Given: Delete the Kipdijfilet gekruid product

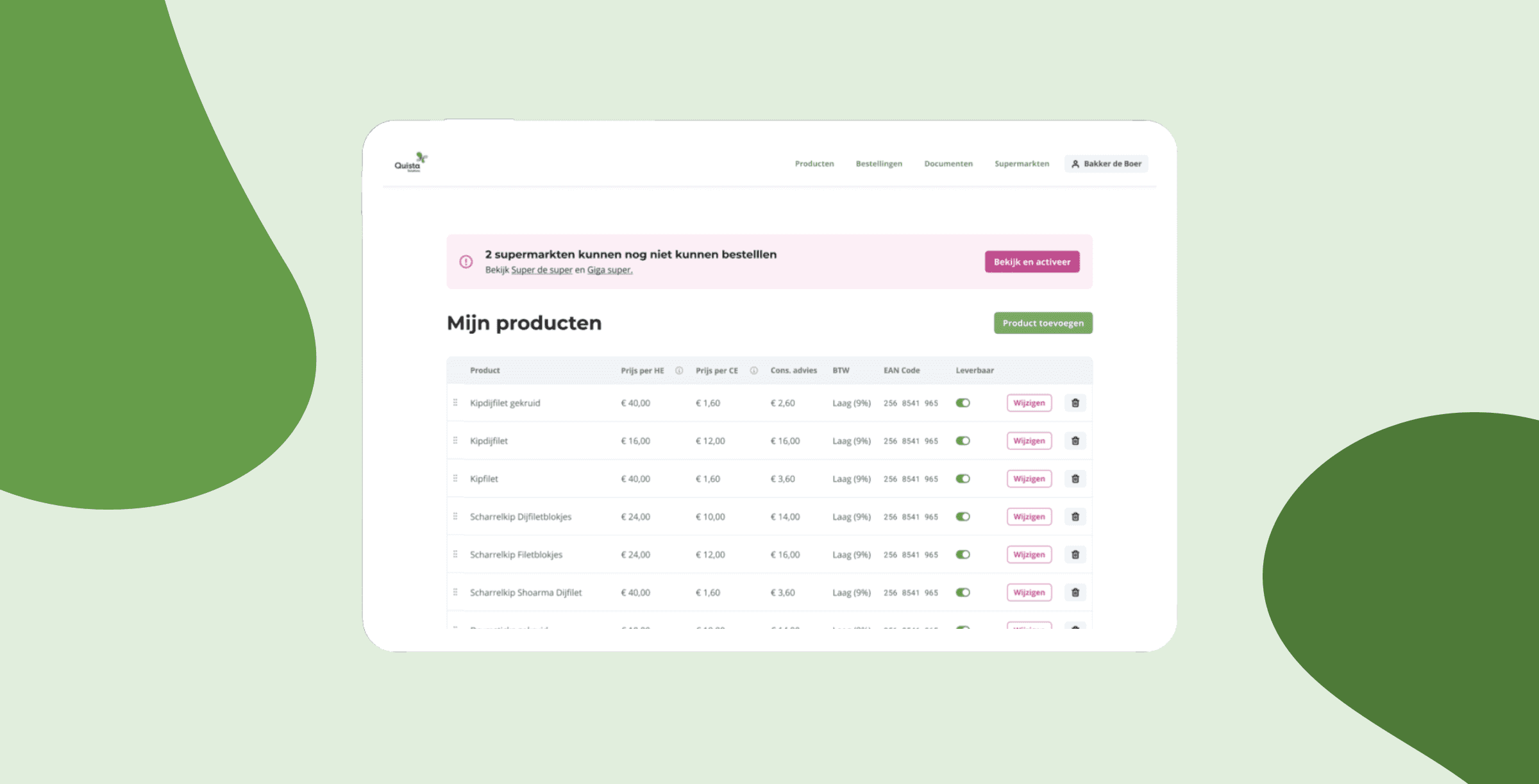Looking at the screenshot, I should click(1075, 403).
